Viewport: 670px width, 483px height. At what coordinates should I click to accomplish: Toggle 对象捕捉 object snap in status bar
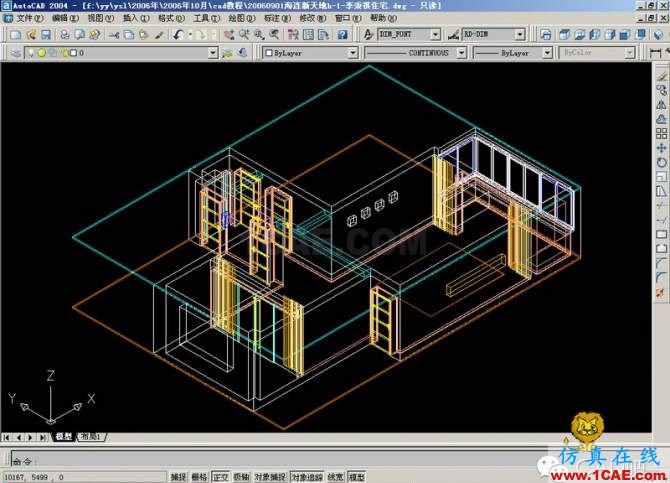[270, 477]
